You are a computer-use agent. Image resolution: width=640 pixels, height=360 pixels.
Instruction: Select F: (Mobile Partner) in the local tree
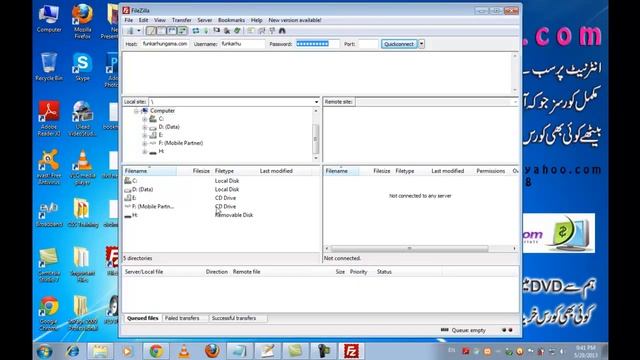click(181, 143)
